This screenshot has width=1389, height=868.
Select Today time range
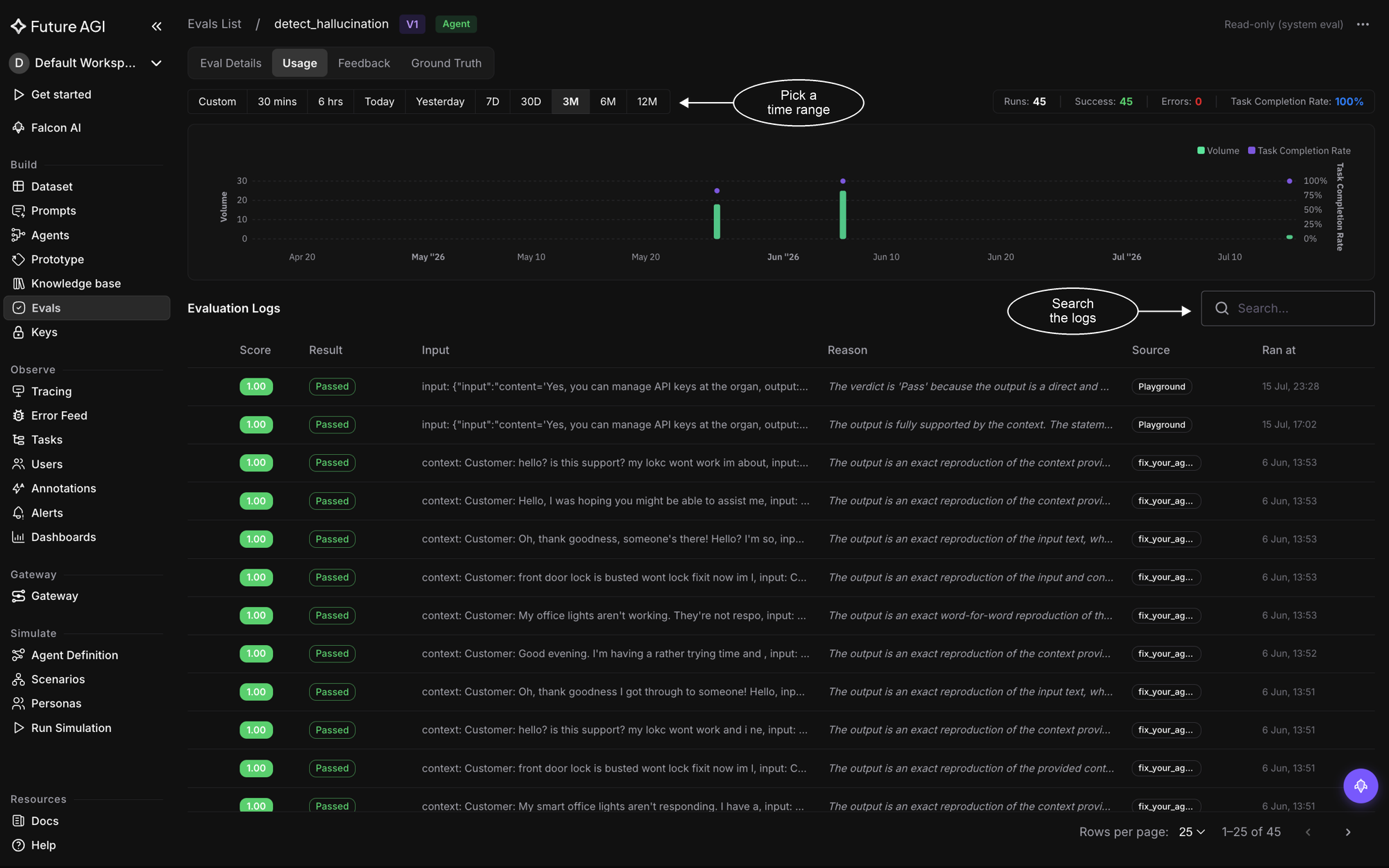pyautogui.click(x=379, y=101)
